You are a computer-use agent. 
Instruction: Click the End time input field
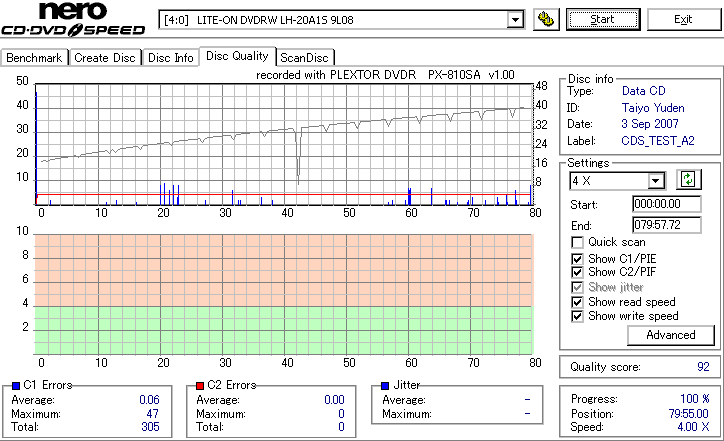tap(666, 225)
